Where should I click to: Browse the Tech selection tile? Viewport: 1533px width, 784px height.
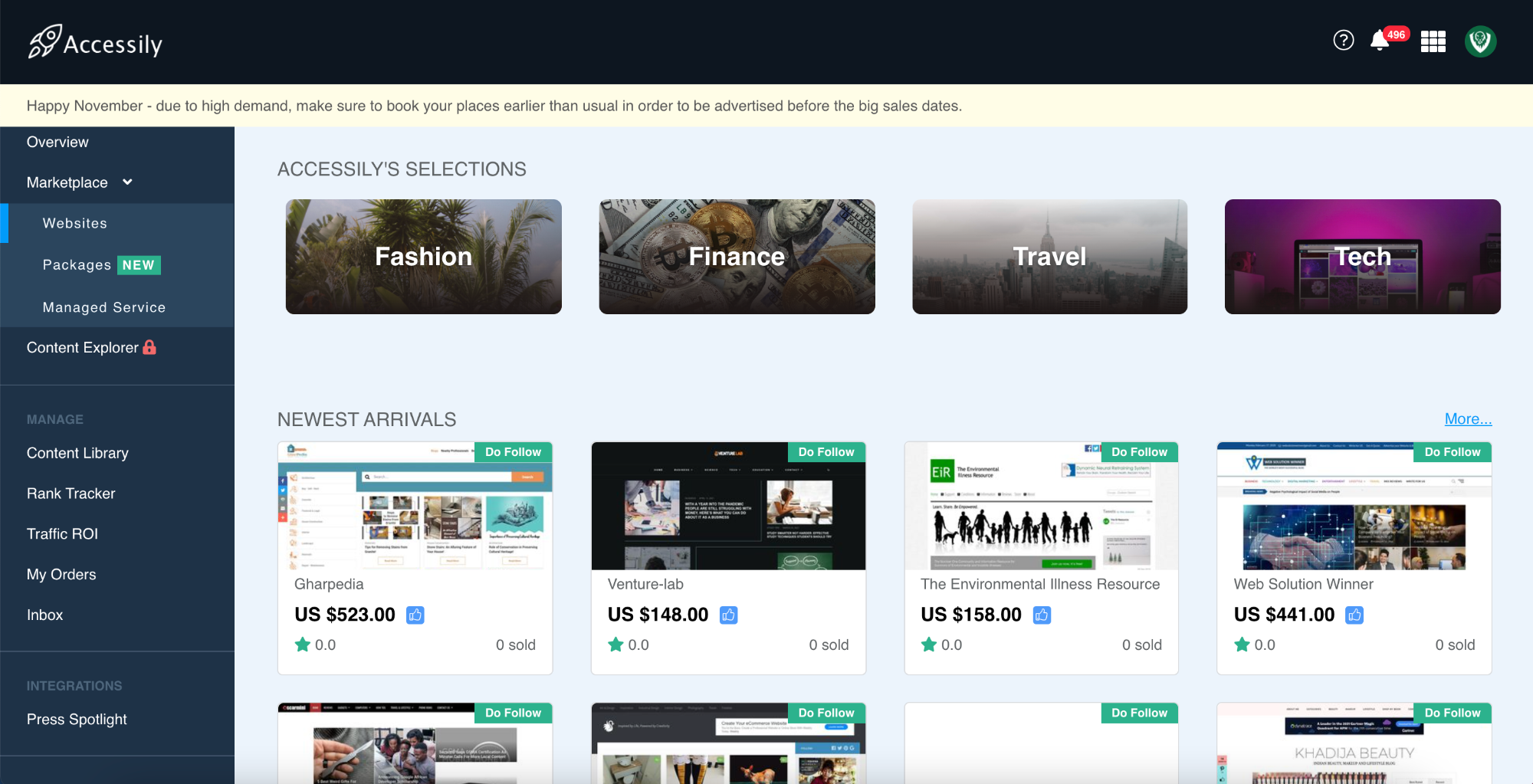pyautogui.click(x=1362, y=257)
